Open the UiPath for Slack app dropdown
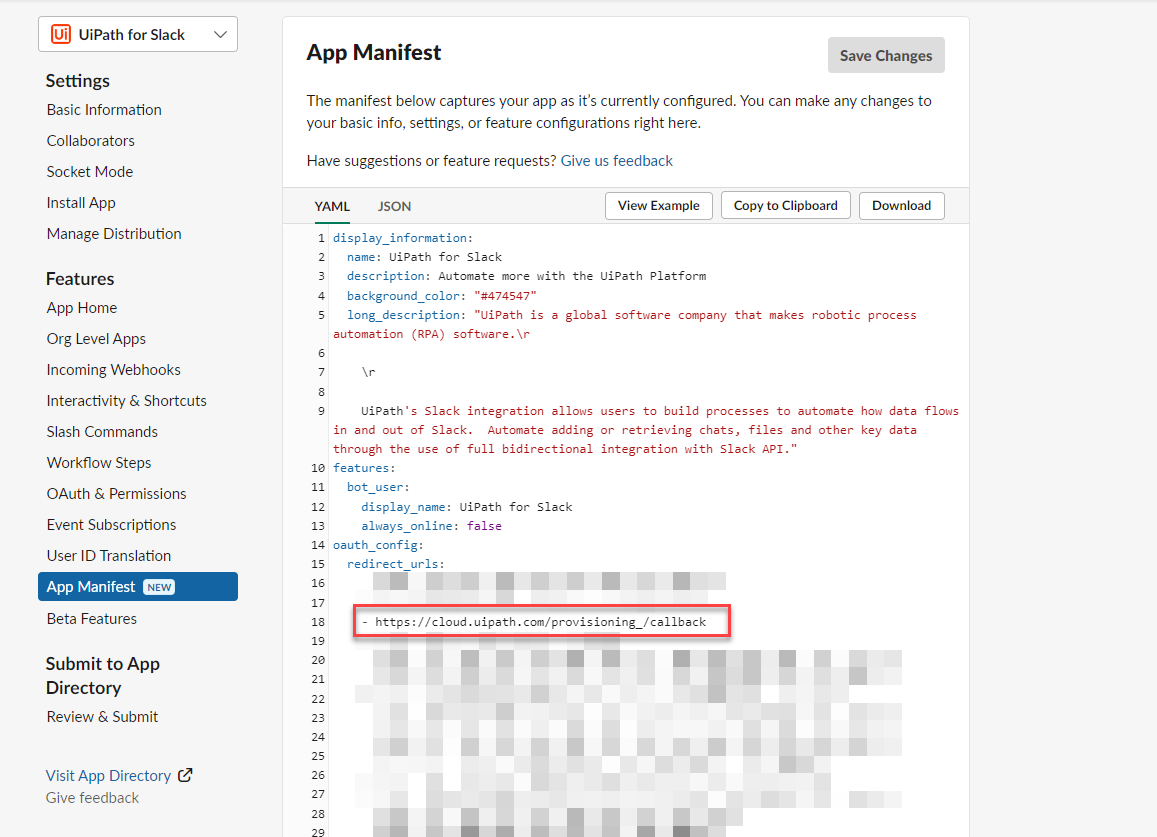The image size is (1157, 837). pyautogui.click(x=138, y=35)
